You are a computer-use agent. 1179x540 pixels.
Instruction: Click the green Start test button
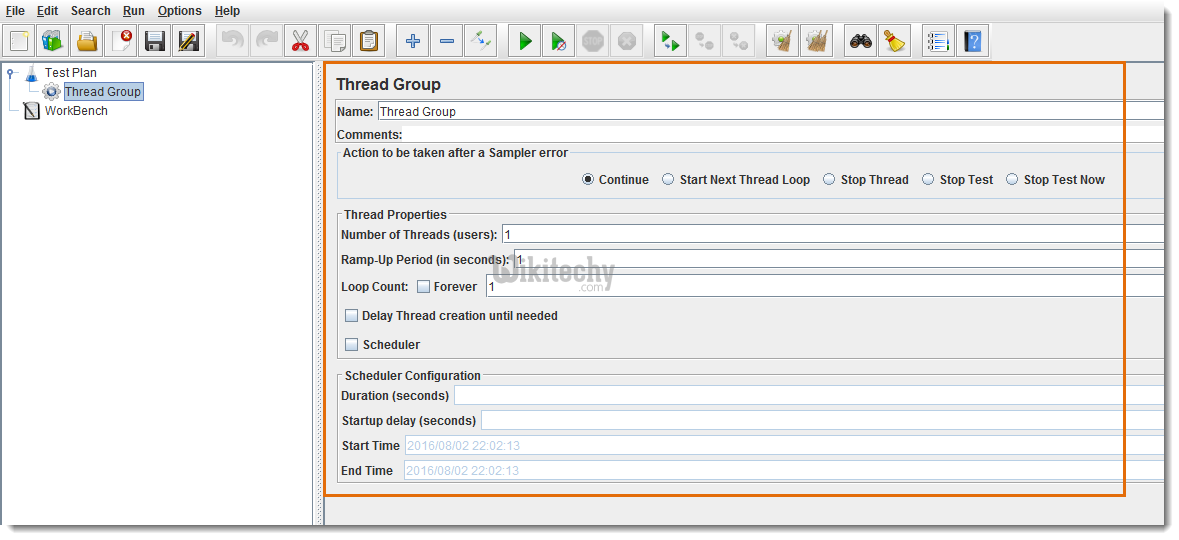pos(525,41)
